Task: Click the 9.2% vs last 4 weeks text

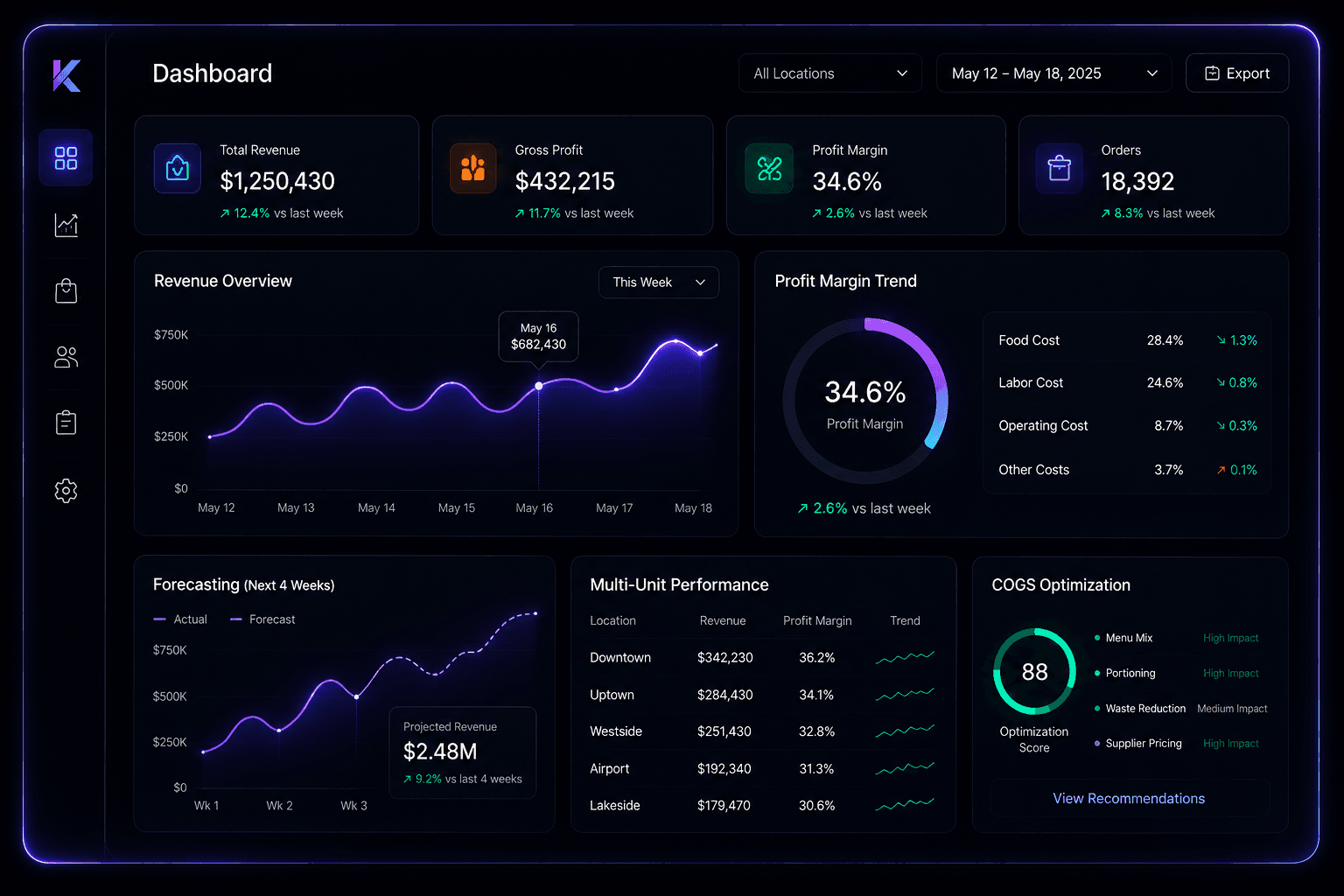Action: click(x=462, y=779)
